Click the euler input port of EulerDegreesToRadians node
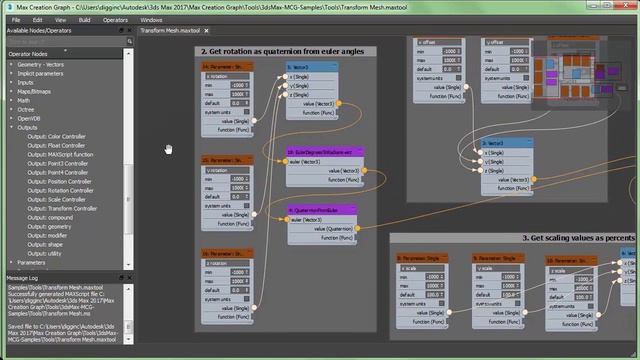Viewport: 640px width, 360px height. [285, 162]
